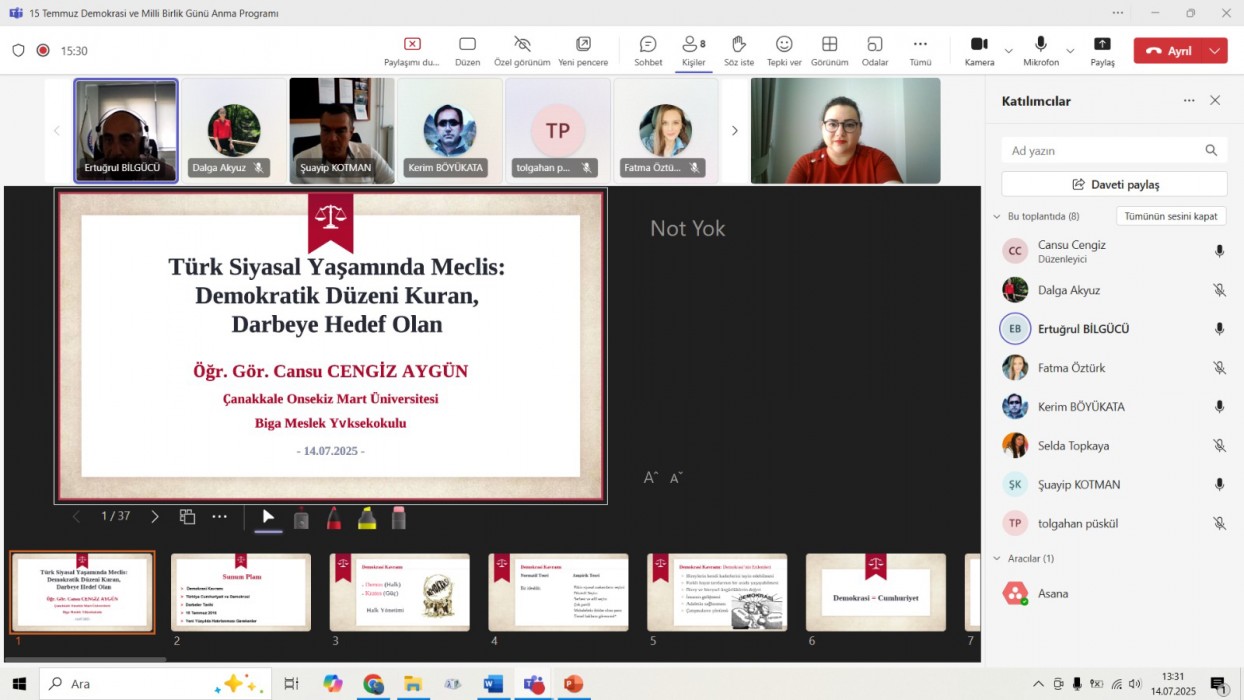Select the pink eraser tool
The height and width of the screenshot is (700, 1244).
(399, 518)
